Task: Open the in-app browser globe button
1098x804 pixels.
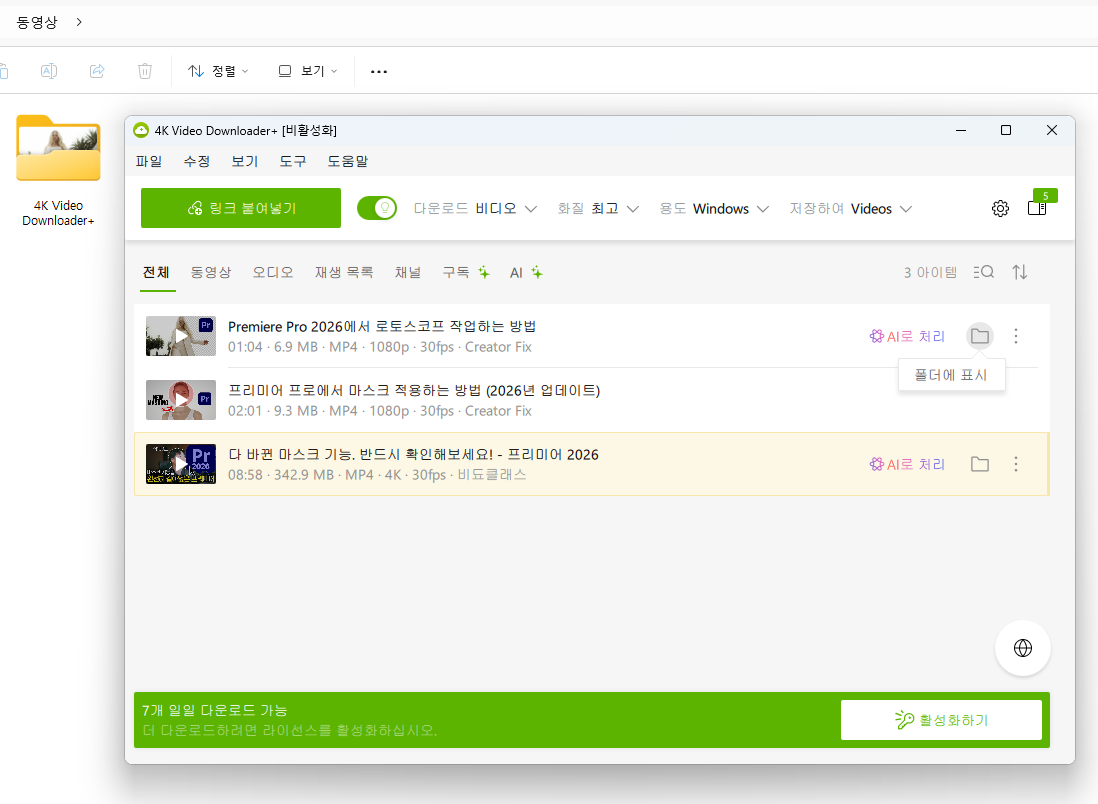Action: (x=1022, y=648)
